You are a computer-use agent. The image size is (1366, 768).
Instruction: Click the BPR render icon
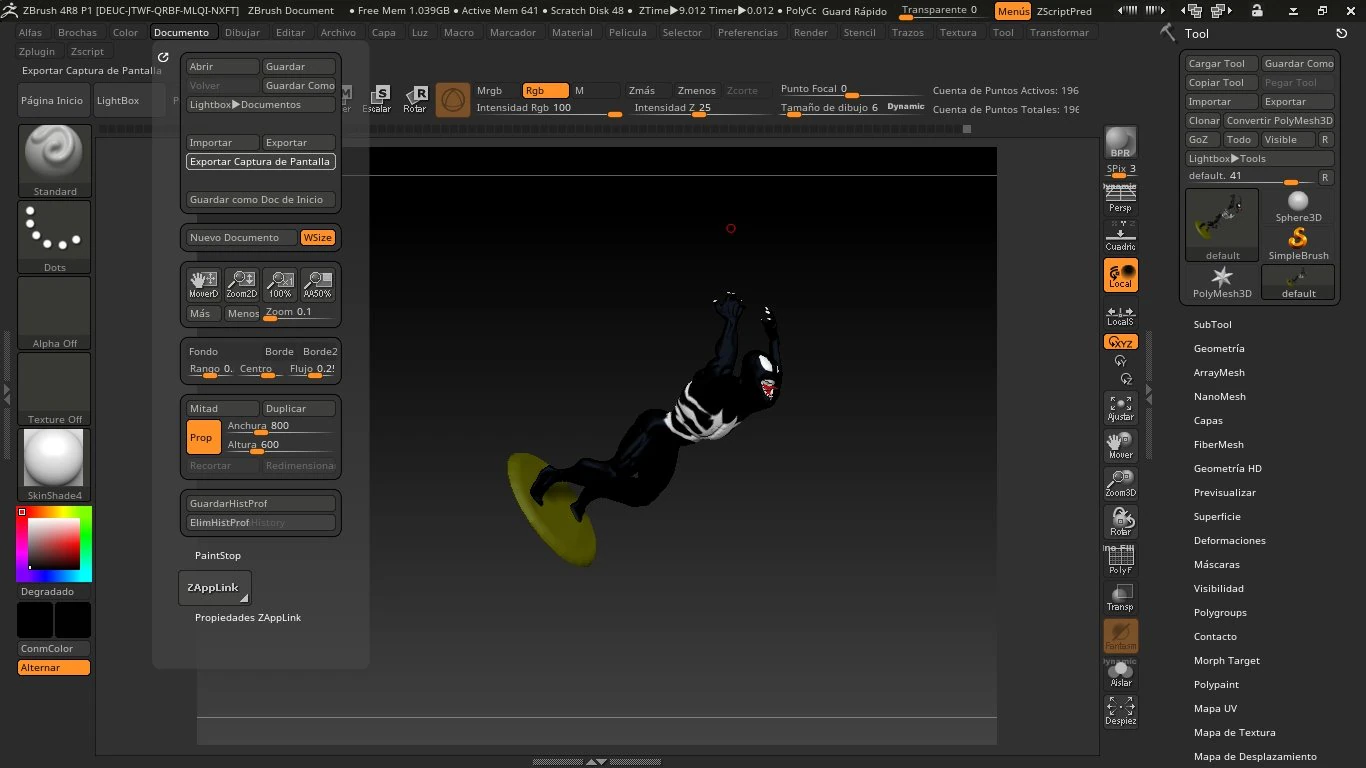[1120, 142]
